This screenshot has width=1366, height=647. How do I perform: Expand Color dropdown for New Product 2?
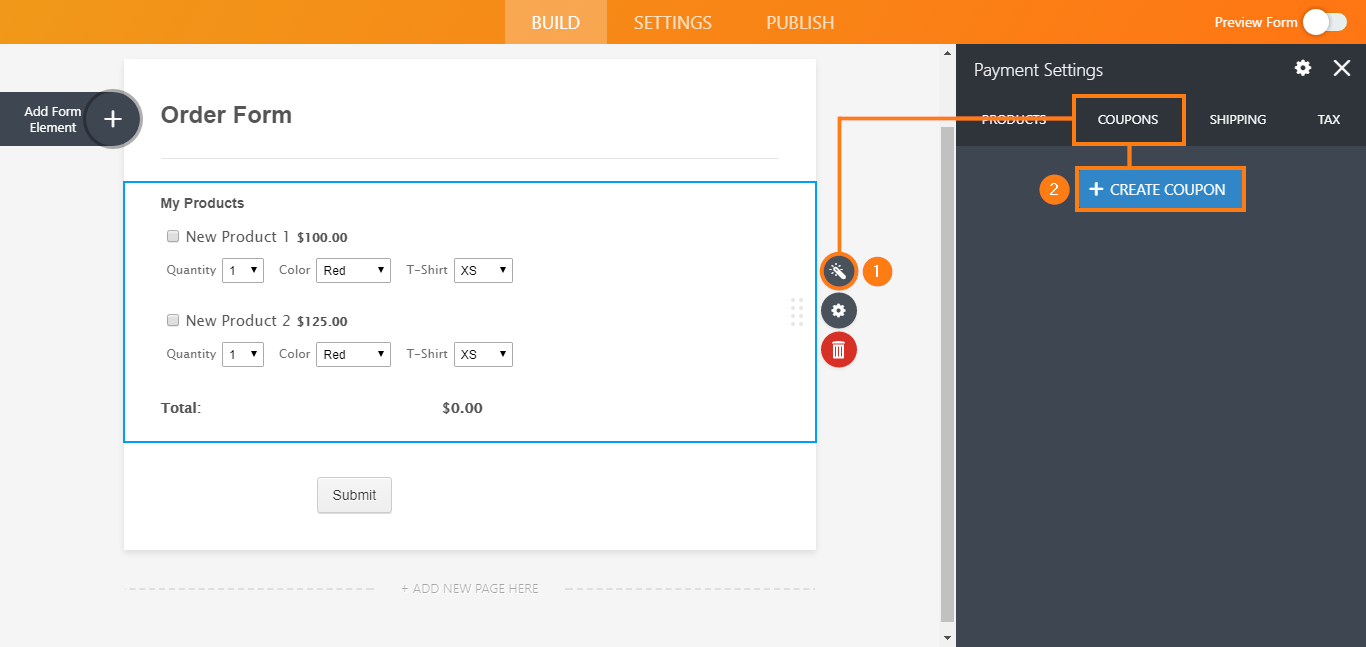pyautogui.click(x=353, y=354)
